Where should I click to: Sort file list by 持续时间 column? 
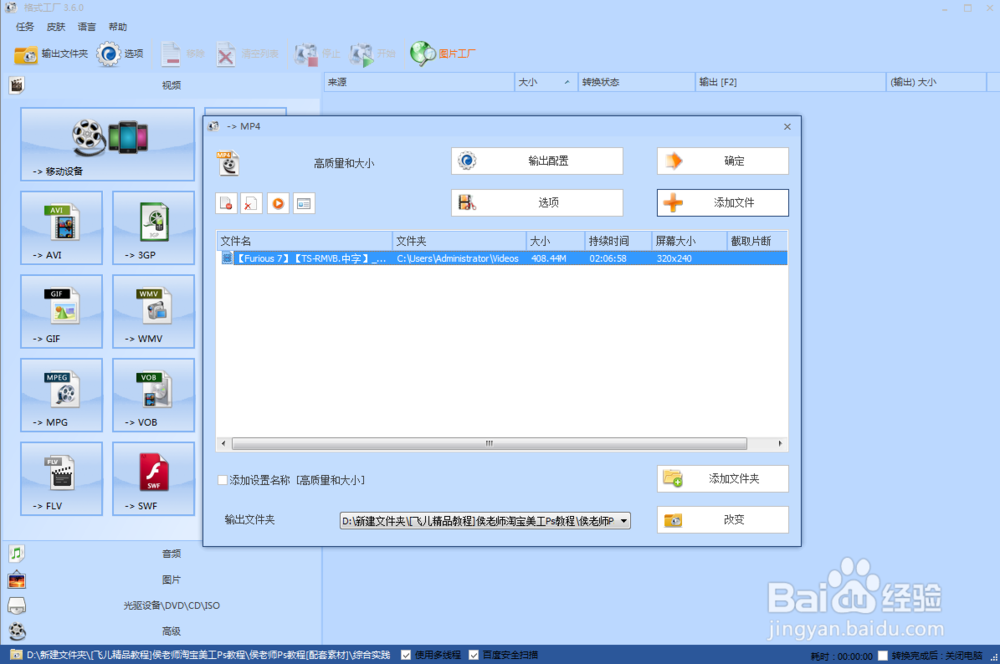pyautogui.click(x=618, y=241)
